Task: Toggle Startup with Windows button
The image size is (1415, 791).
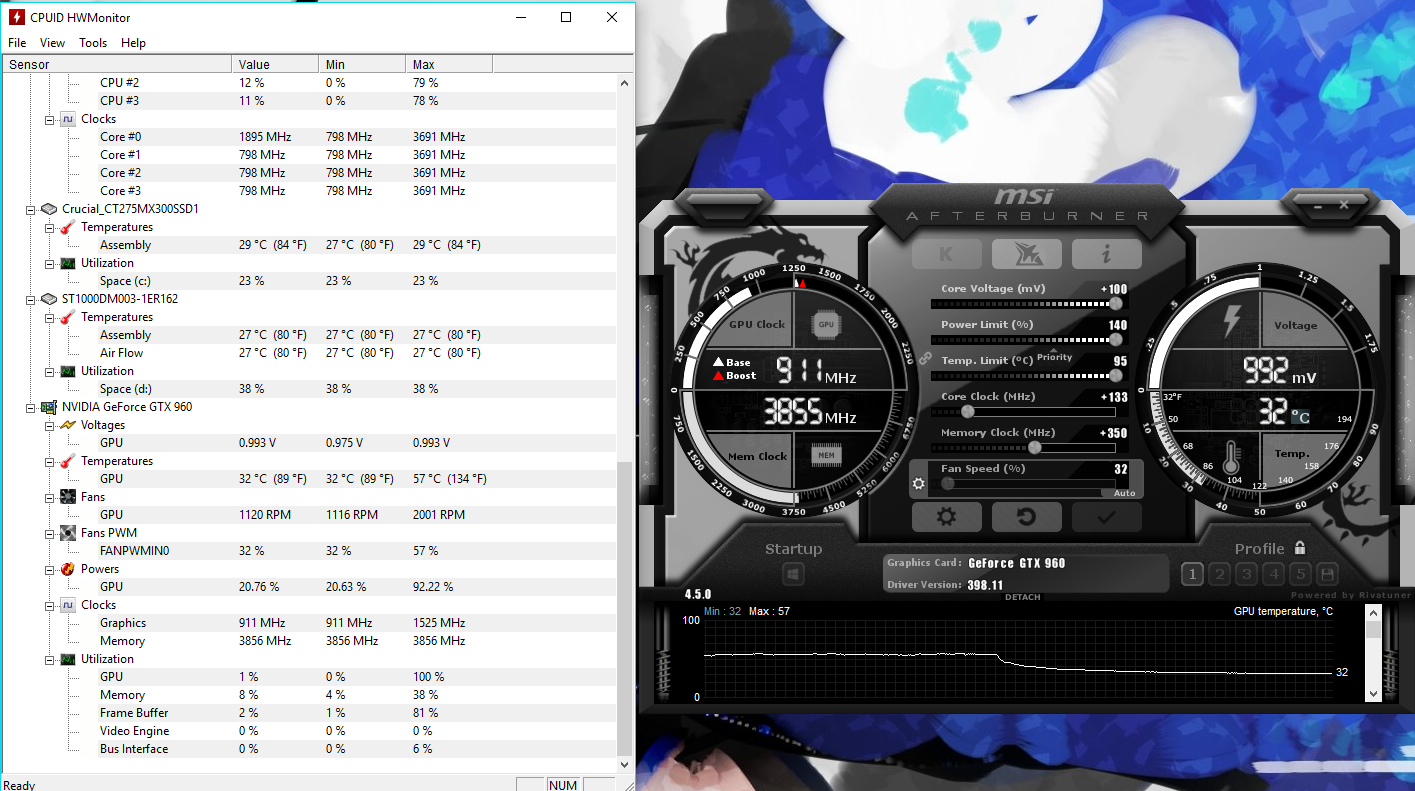Action: 793,575
